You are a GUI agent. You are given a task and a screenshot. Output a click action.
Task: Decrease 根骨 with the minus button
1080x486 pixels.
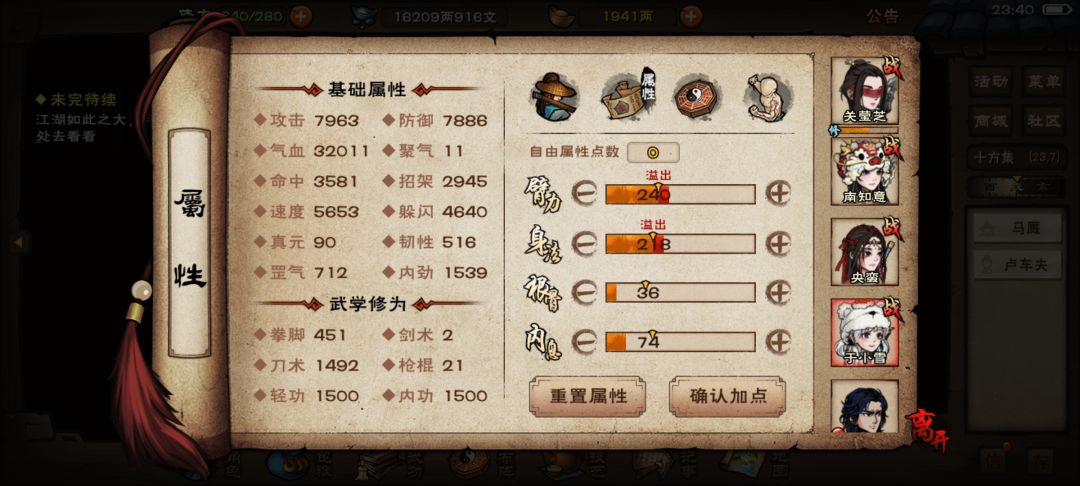(584, 293)
